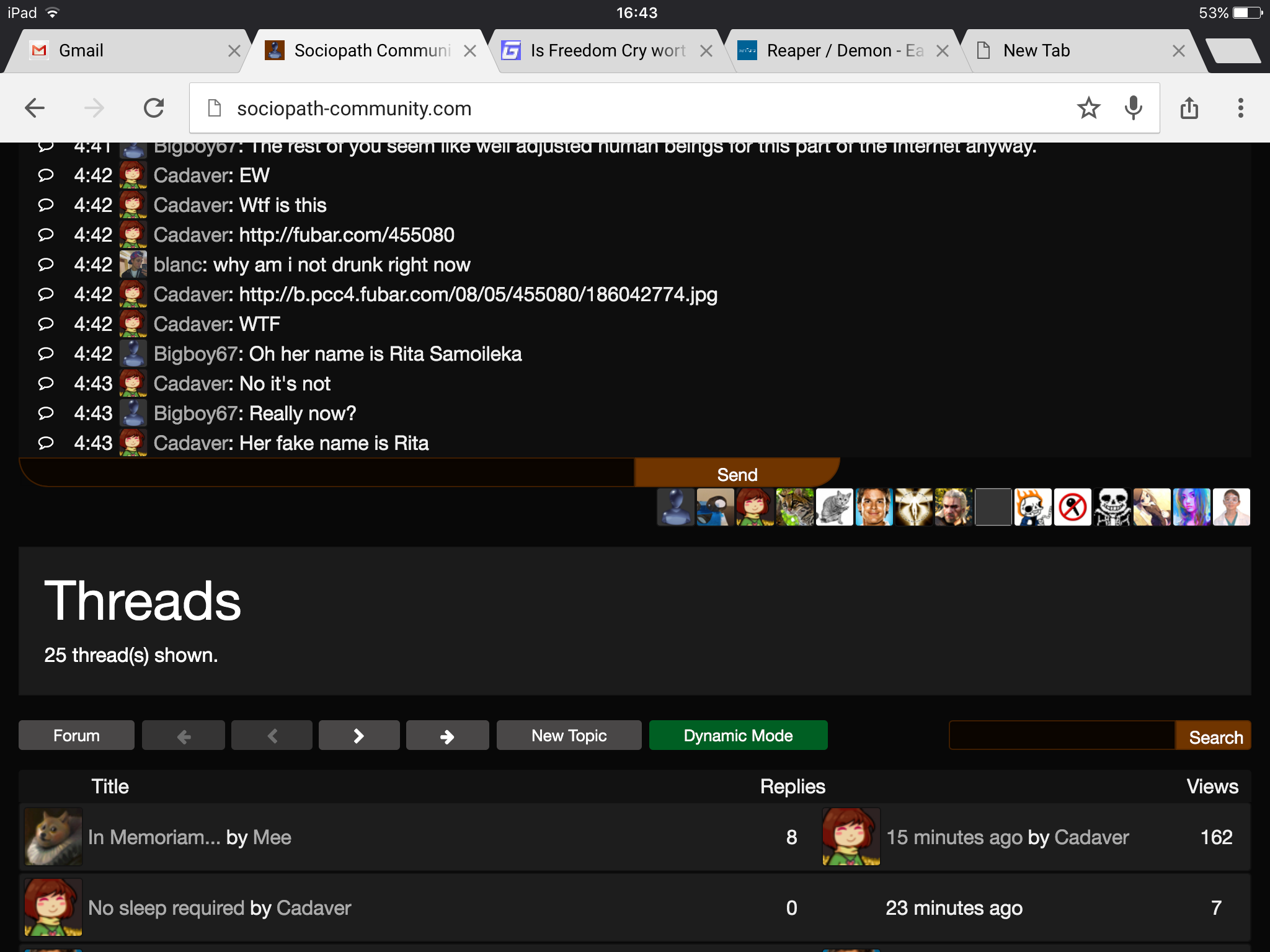Click the purple-and-blue haired woman avatar
The width and height of the screenshot is (1270, 952).
1192,507
